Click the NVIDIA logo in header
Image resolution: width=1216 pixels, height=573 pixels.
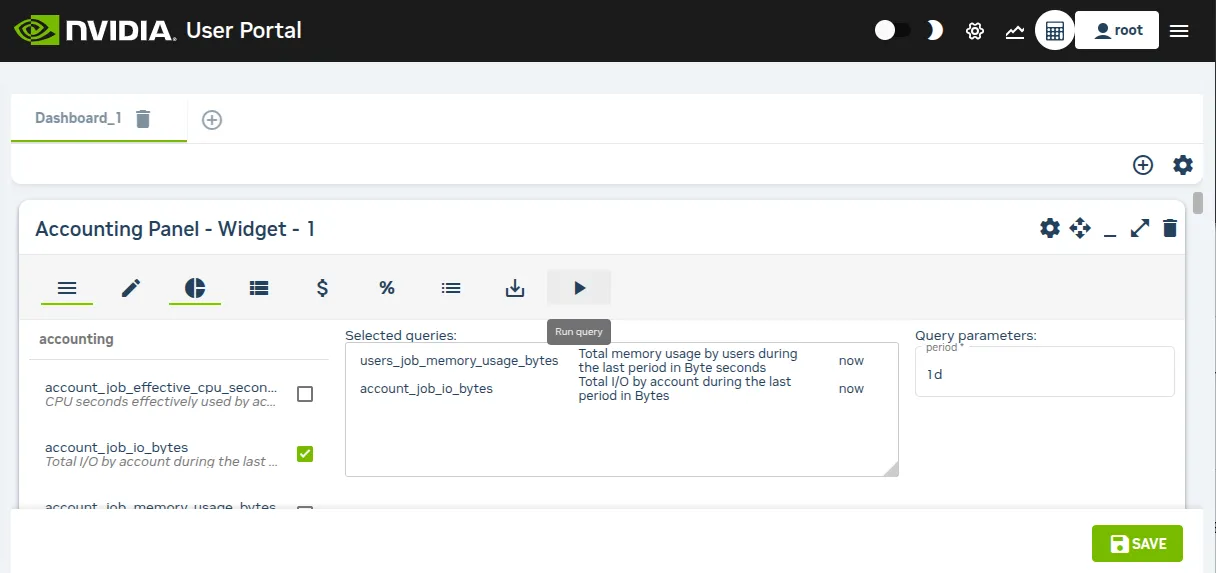tap(95, 30)
